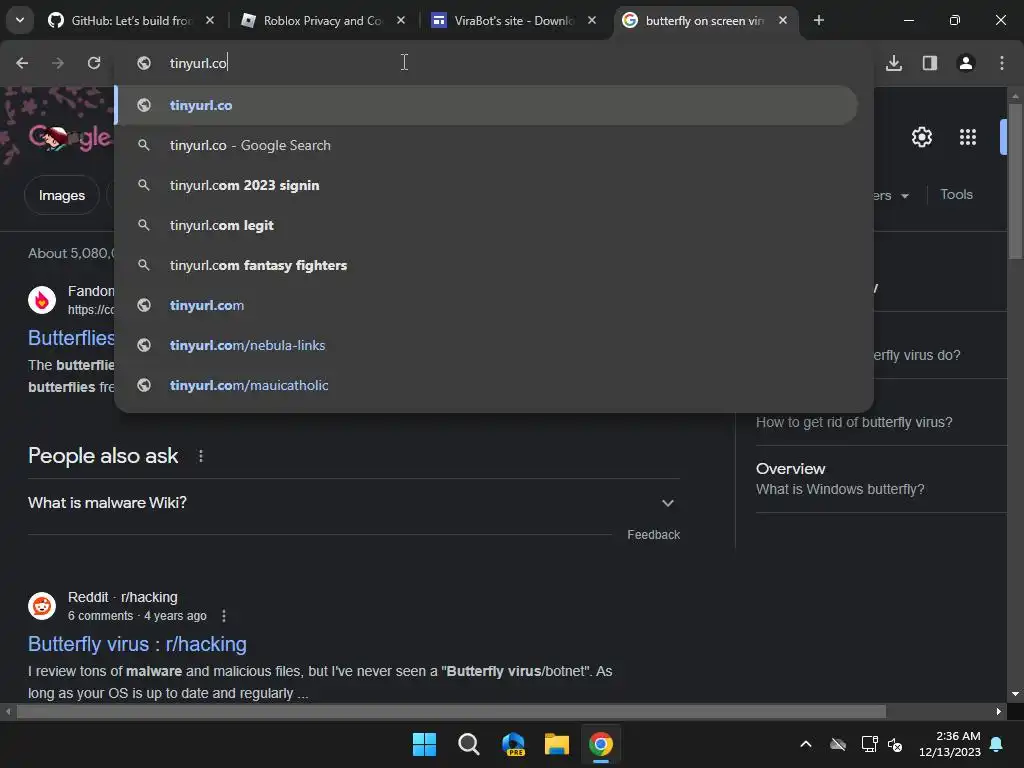Close the GitHub tab
Screen dimensions: 1024x768
(210, 20)
